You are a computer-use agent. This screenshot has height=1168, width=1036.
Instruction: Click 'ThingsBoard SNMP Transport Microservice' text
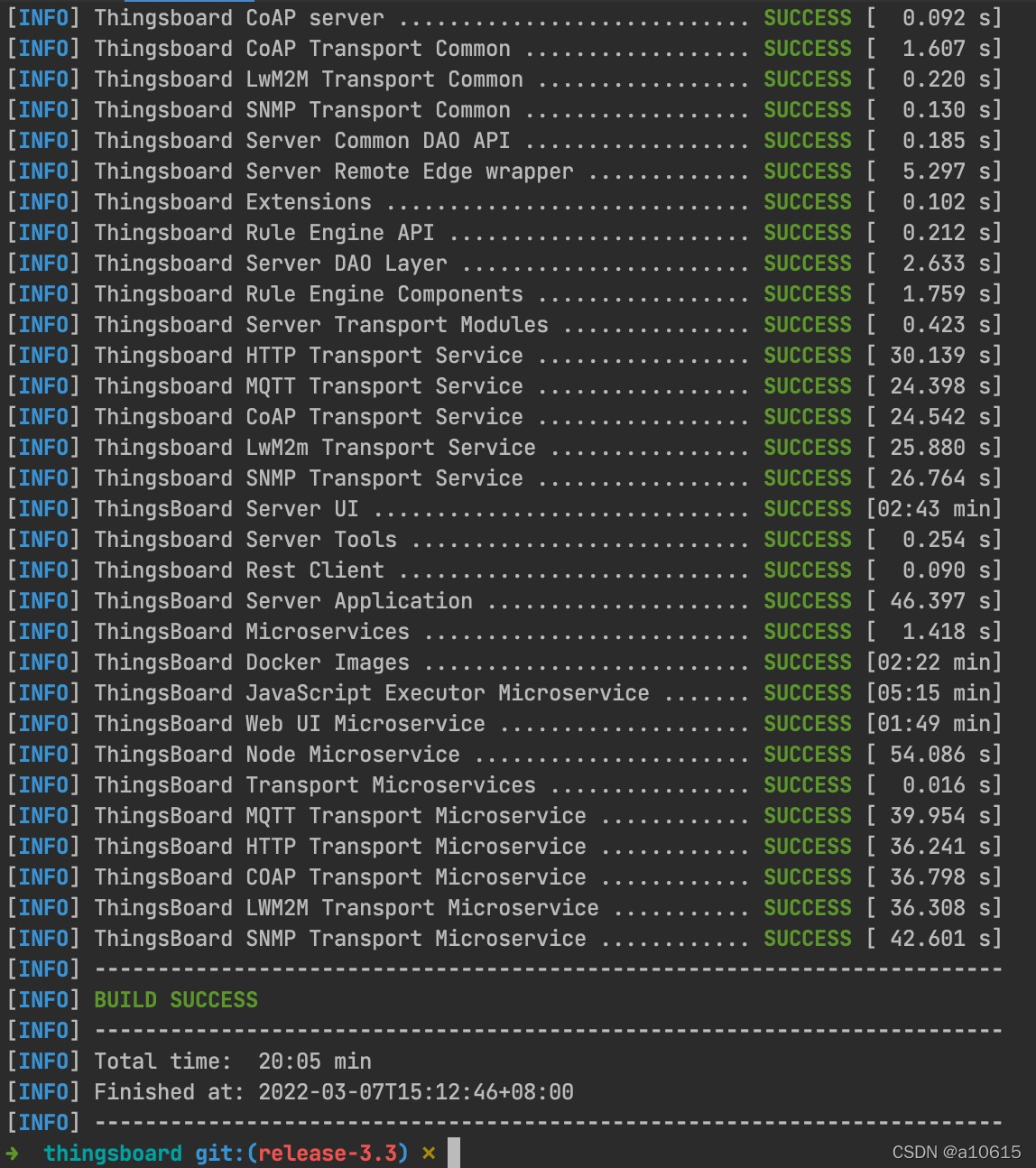pyautogui.click(x=340, y=939)
